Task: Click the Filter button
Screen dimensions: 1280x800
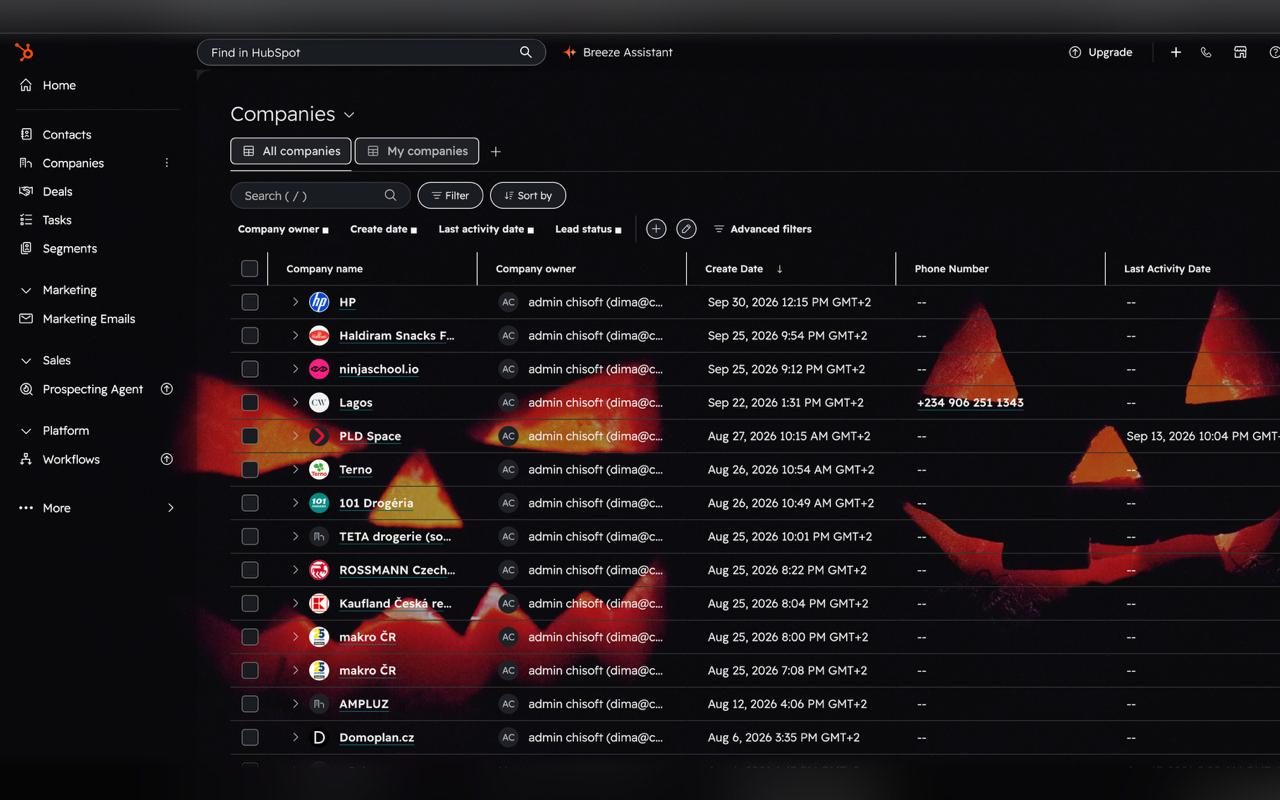Action: point(450,196)
